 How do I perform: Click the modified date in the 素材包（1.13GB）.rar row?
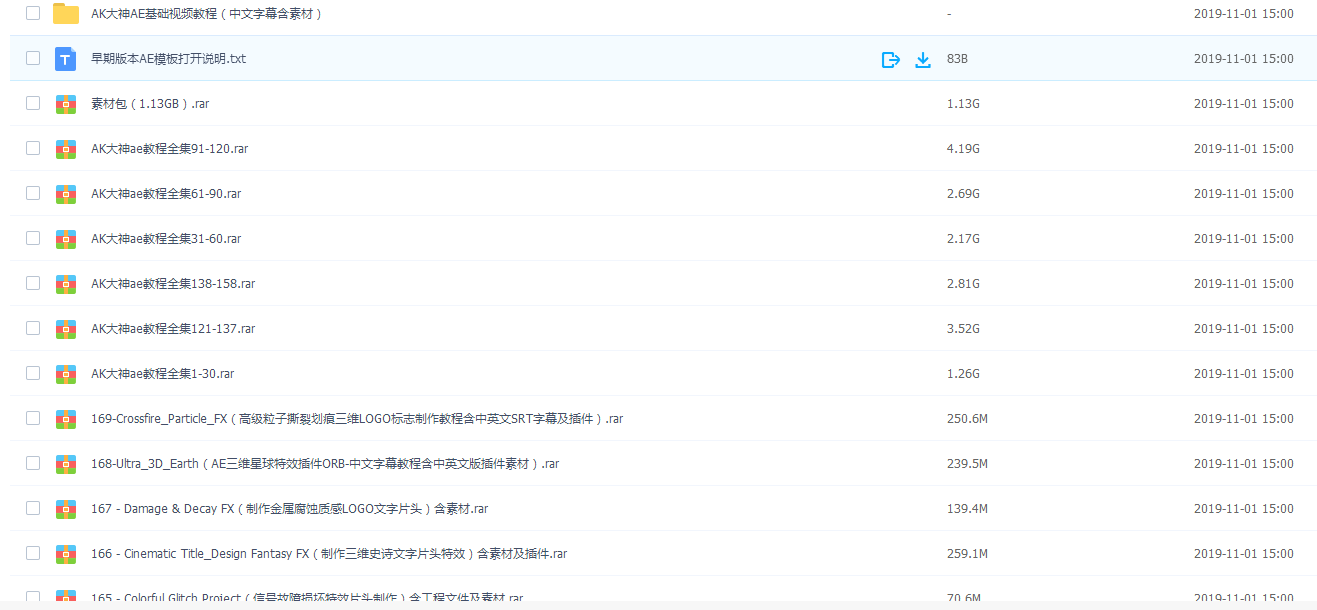coord(1243,104)
